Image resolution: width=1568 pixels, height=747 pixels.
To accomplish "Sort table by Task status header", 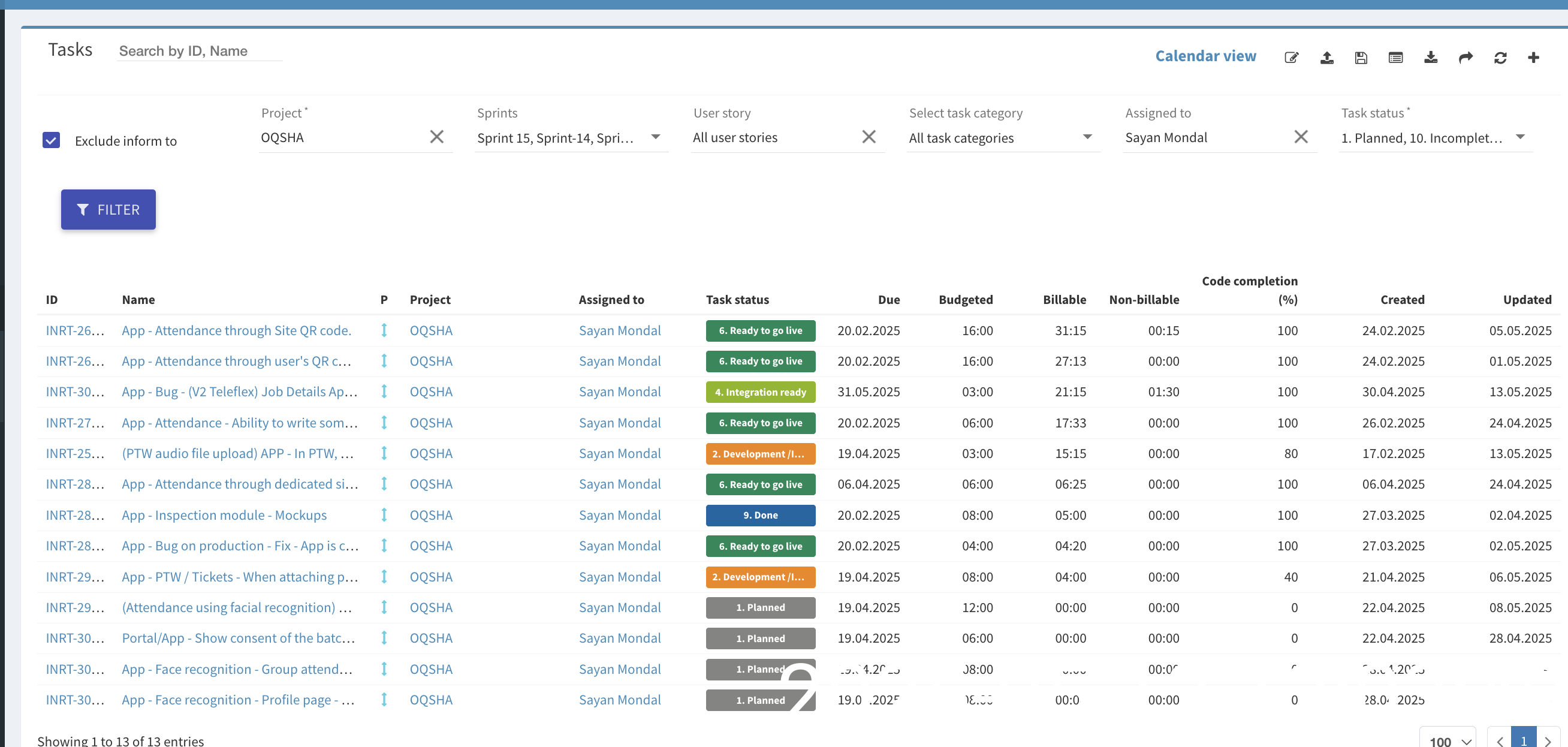I will pyautogui.click(x=737, y=300).
